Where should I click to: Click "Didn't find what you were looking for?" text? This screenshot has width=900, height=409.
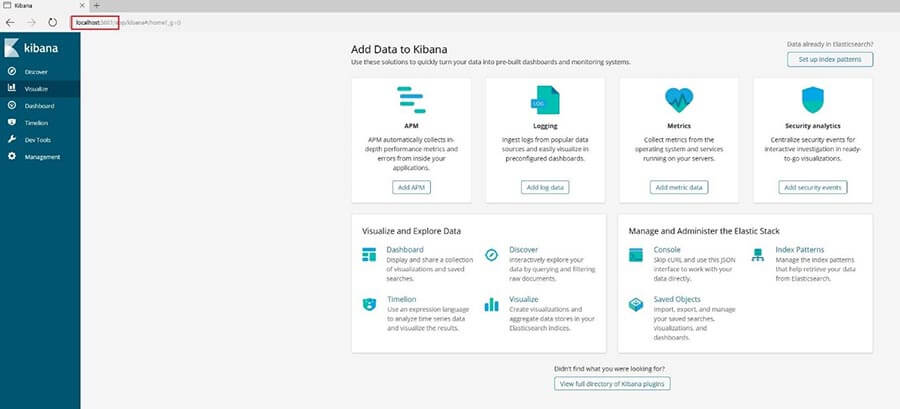[x=612, y=369]
